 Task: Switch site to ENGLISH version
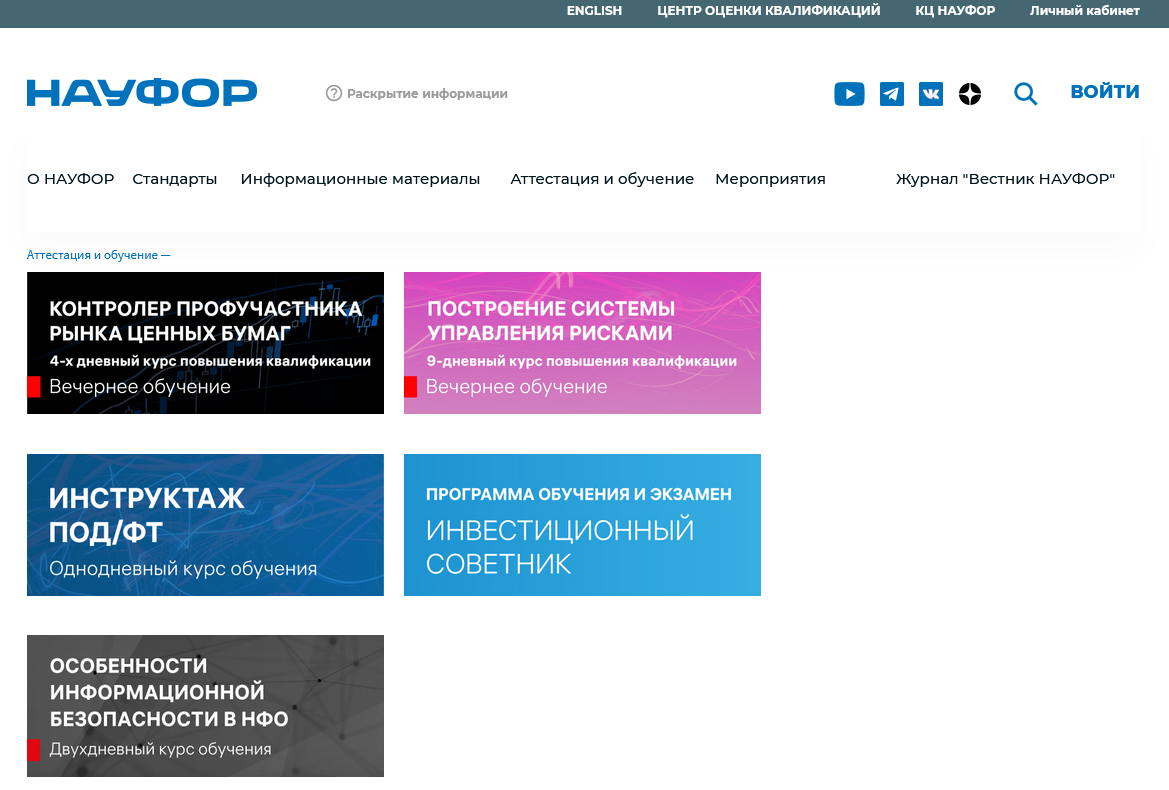(x=594, y=10)
